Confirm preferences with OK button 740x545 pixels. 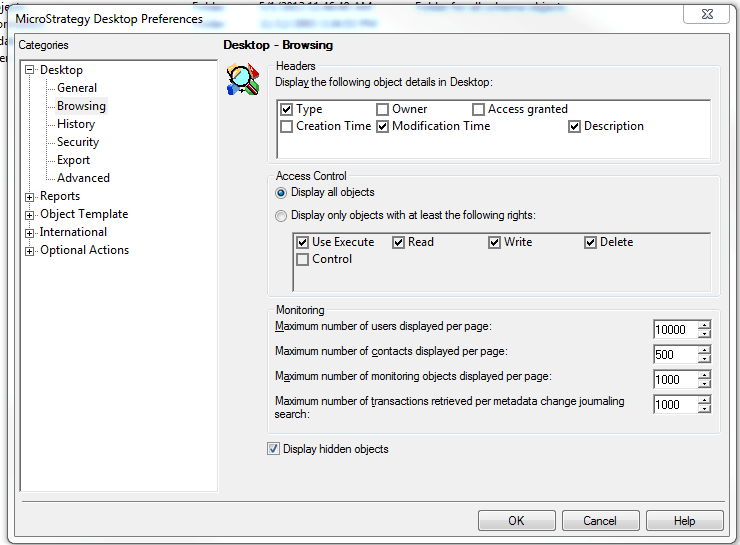coord(517,520)
